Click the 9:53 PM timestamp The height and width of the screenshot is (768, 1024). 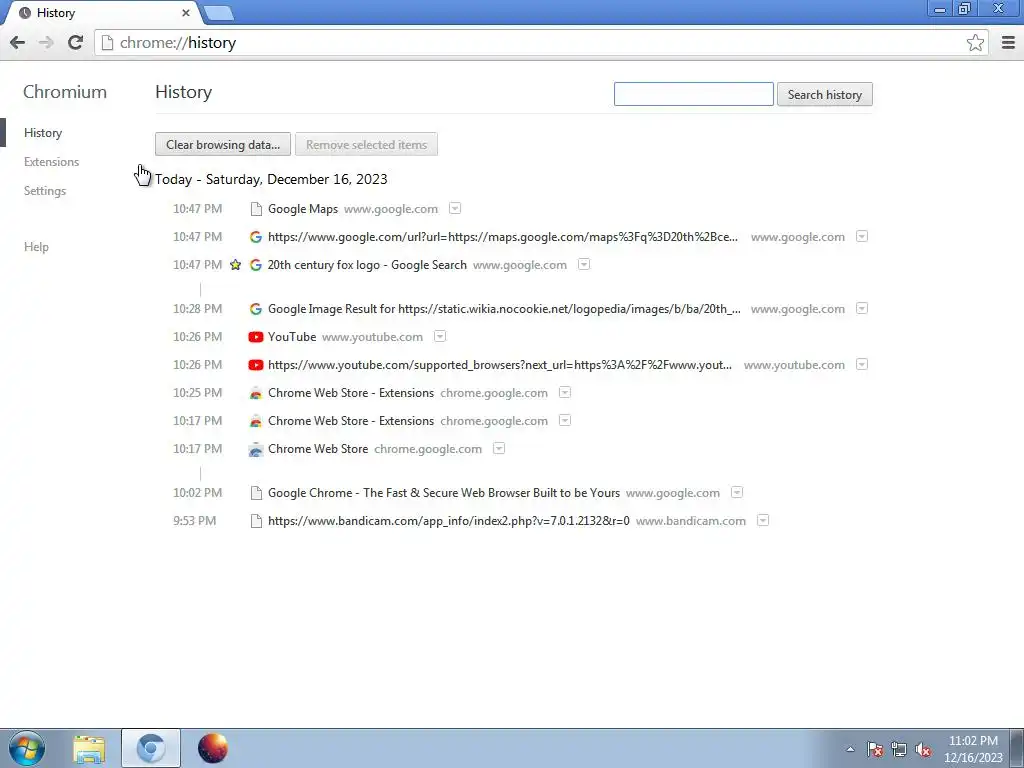click(195, 521)
